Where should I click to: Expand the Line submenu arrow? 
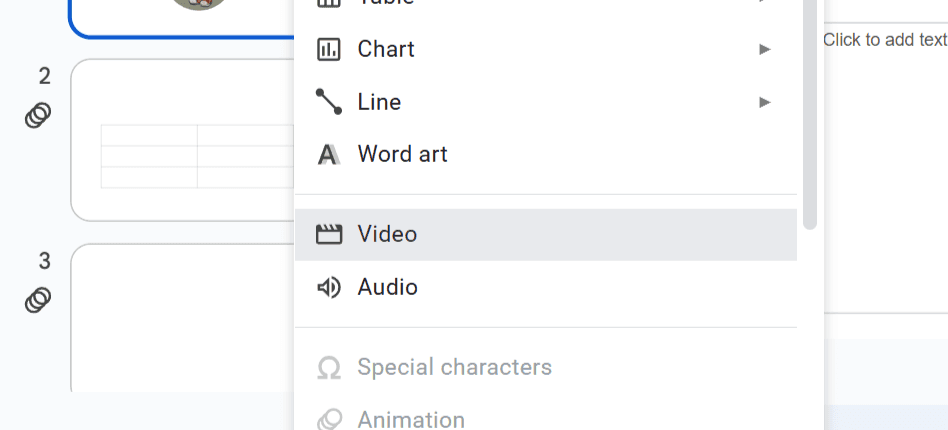[765, 102]
